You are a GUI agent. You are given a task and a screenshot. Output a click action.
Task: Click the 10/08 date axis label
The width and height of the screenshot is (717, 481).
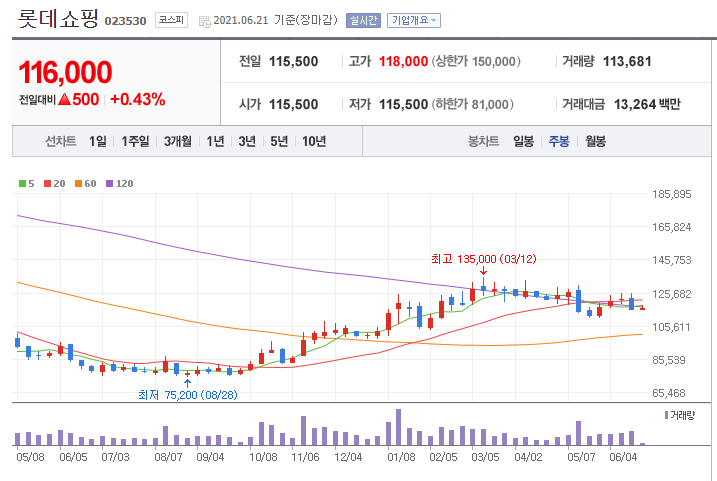tap(263, 457)
